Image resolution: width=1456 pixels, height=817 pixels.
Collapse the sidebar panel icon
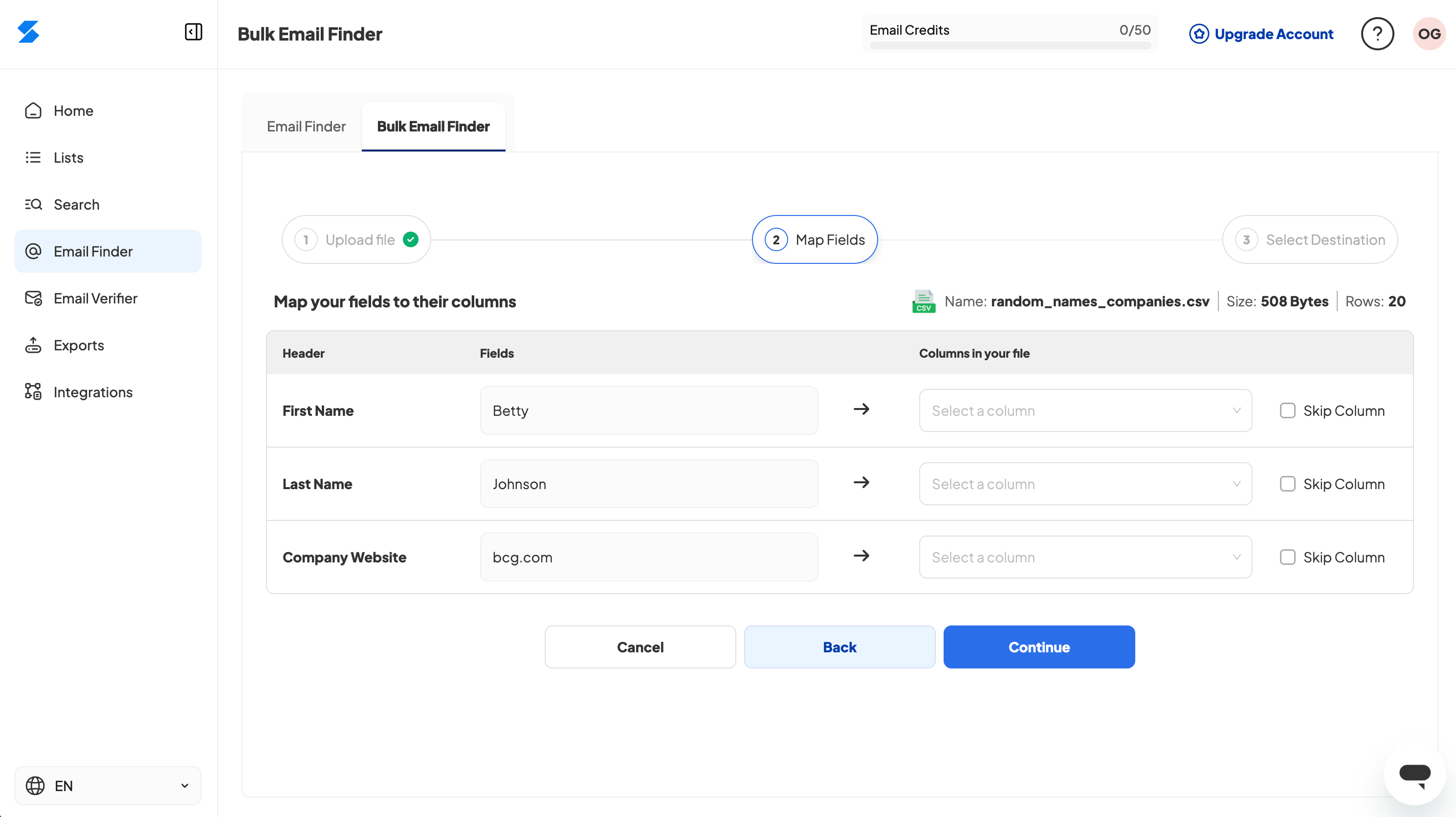click(193, 32)
